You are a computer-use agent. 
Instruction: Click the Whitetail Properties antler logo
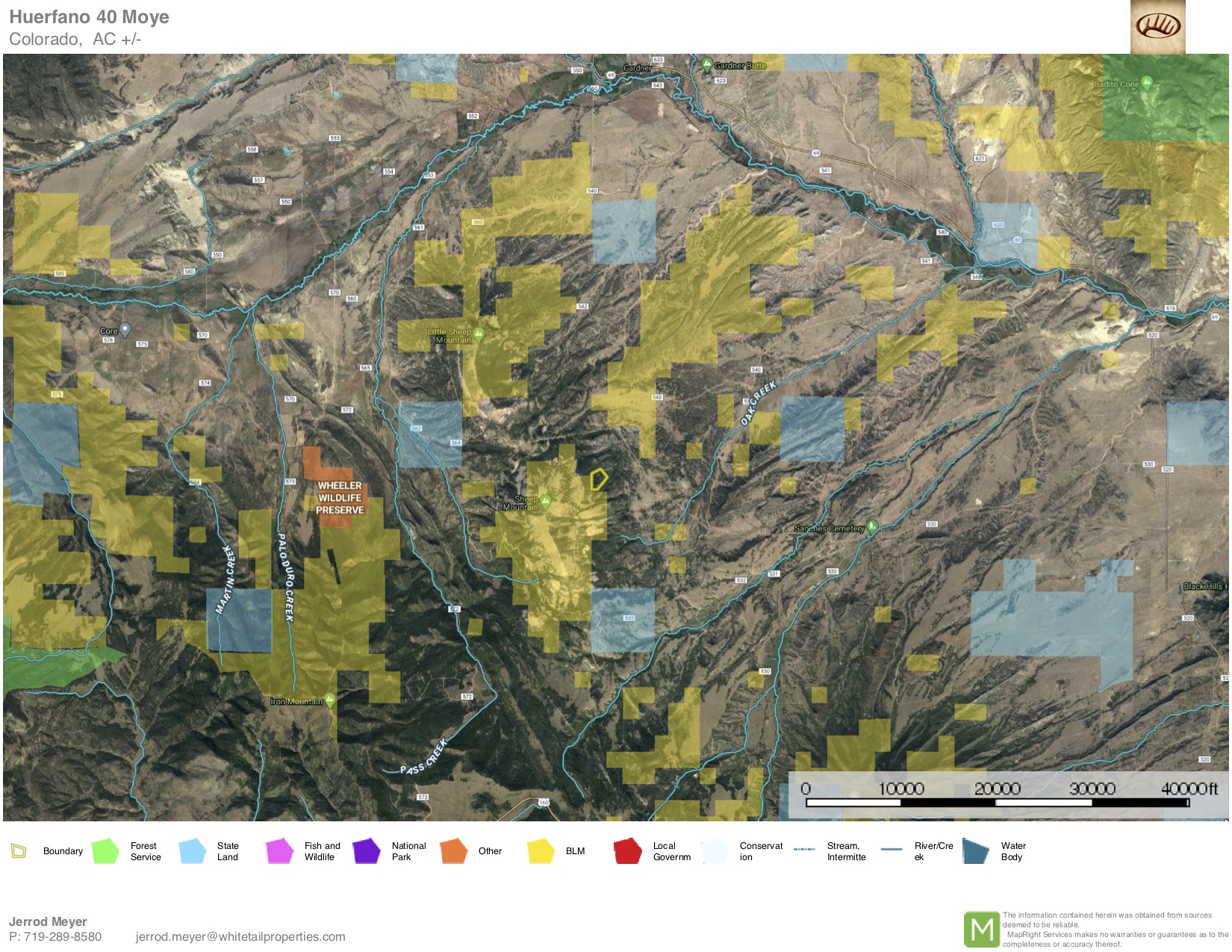point(1157,27)
